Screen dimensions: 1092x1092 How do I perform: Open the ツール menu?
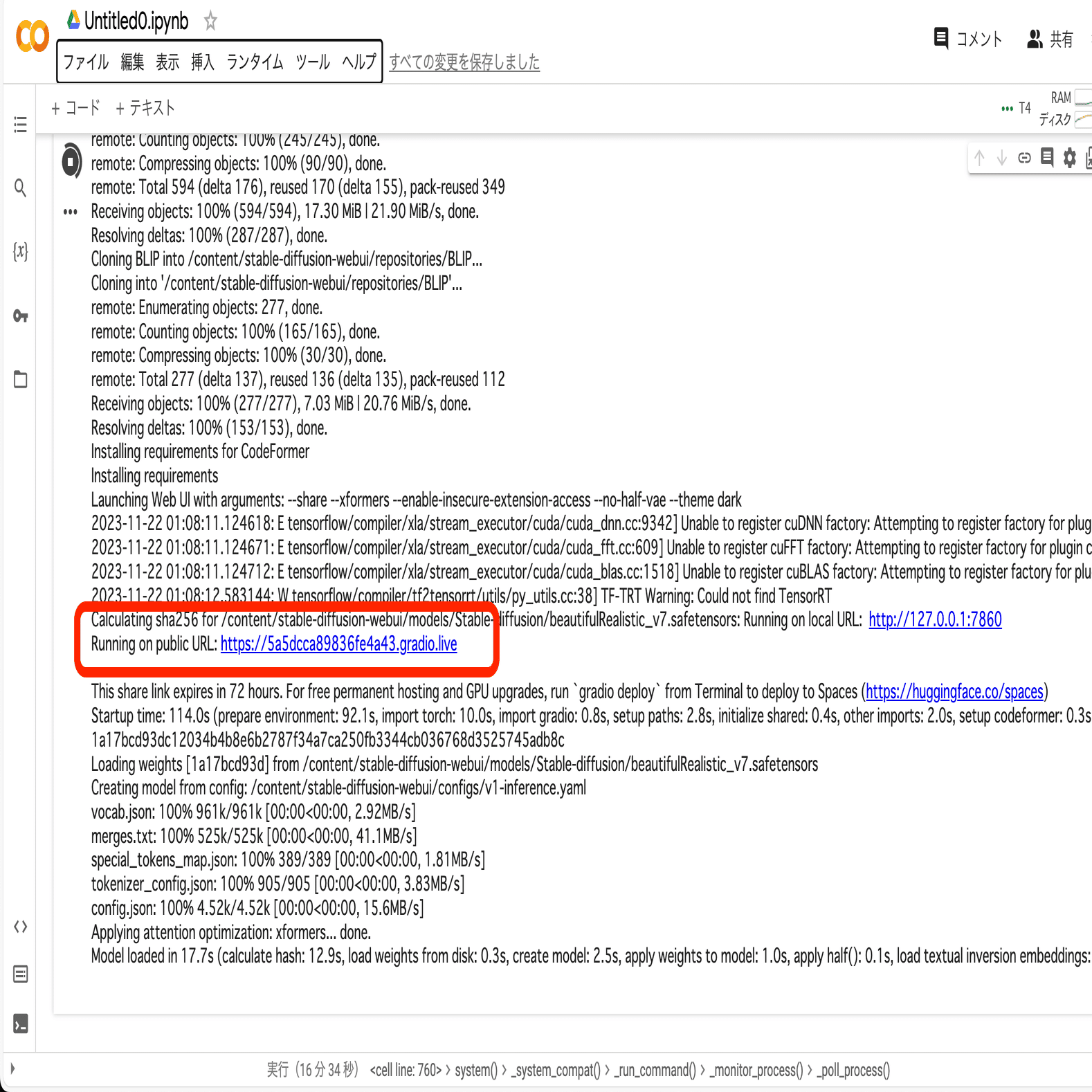(x=313, y=62)
